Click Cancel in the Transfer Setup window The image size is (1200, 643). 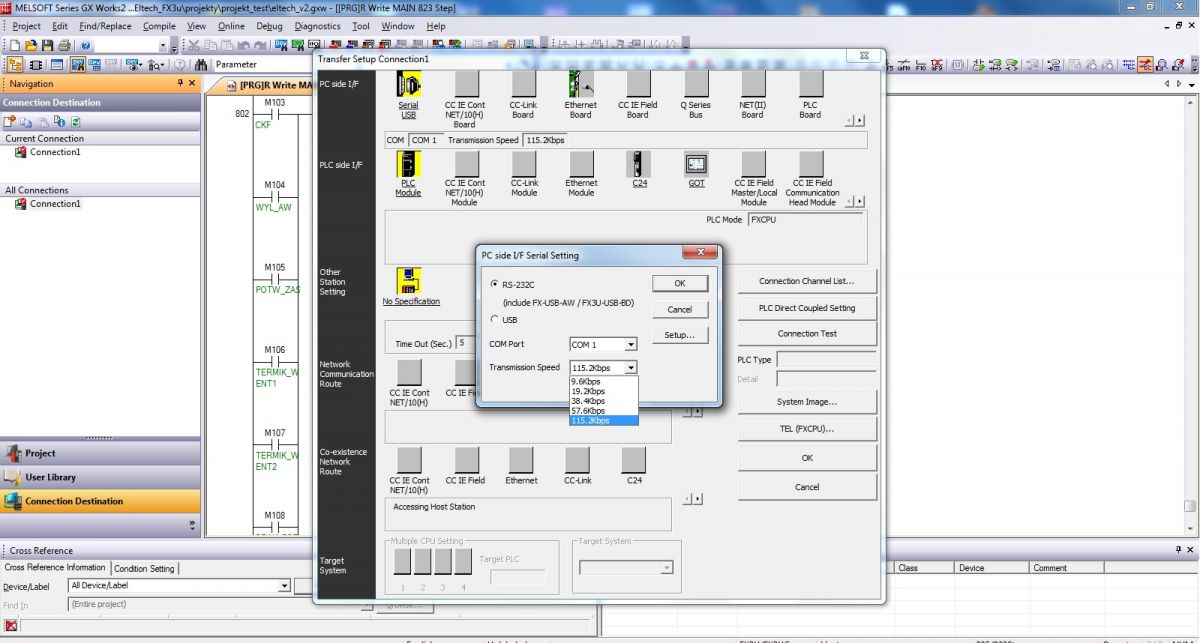807,487
